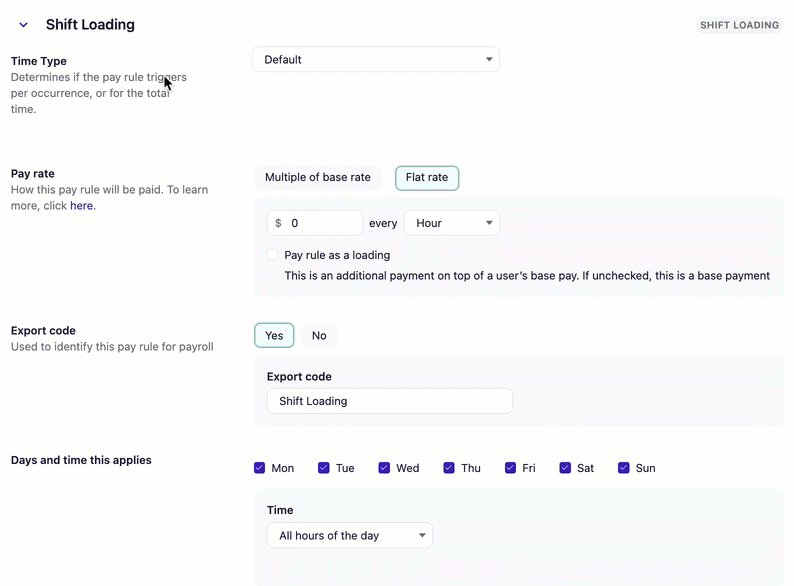The height and width of the screenshot is (586, 794).
Task: Click the Export code text field
Action: (389, 401)
